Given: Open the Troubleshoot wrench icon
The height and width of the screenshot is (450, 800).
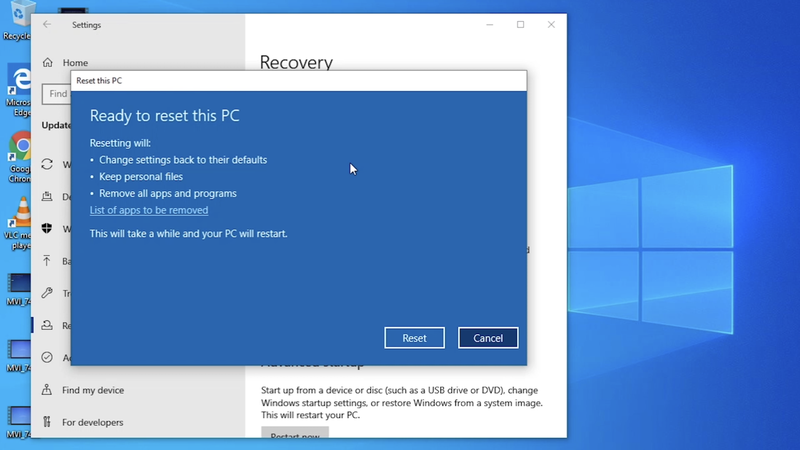Looking at the screenshot, I should click(47, 293).
